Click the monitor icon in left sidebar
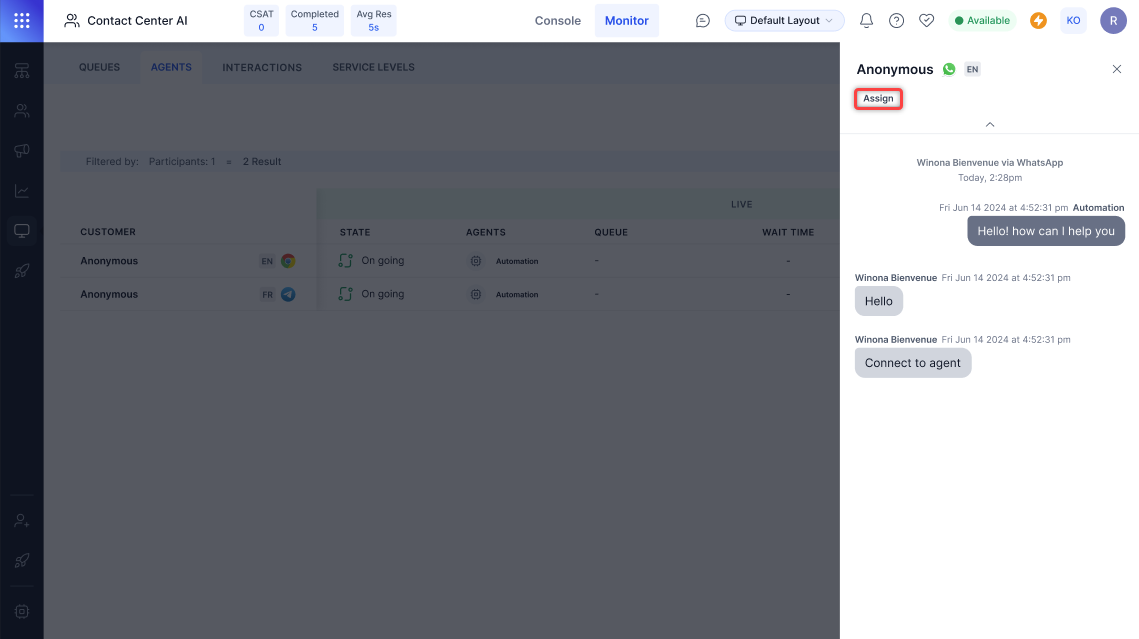Screen dimensions: 1139x639 point(21,231)
